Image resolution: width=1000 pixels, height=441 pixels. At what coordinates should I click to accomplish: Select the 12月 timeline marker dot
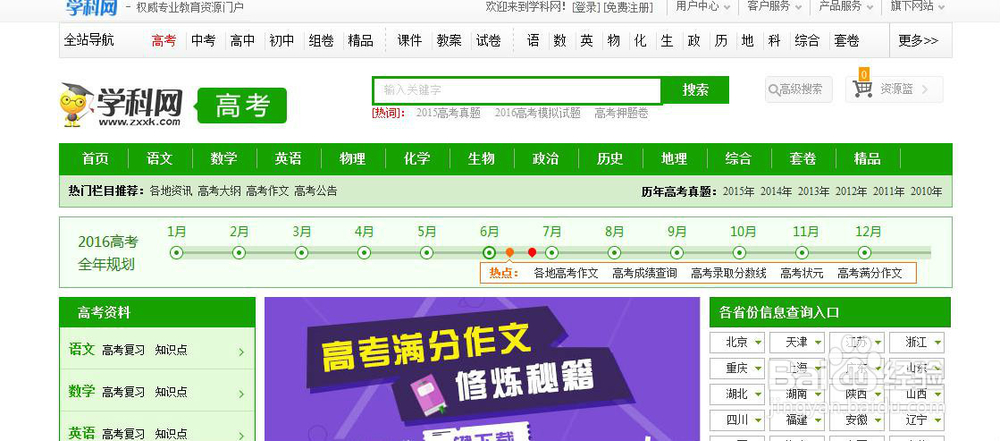(x=864, y=253)
